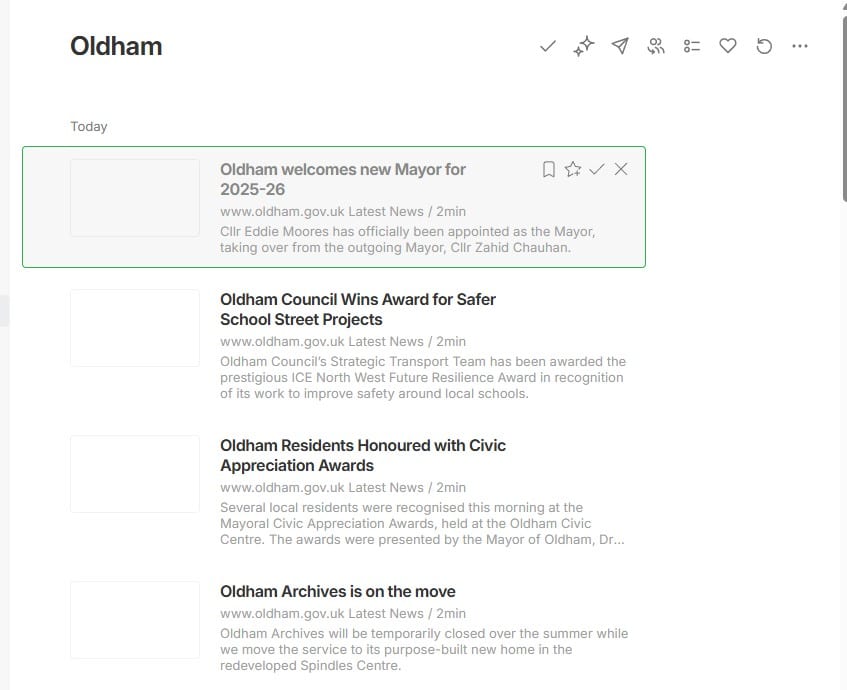
Task: Click thumbnail of Oldham Archives article
Action: (135, 620)
